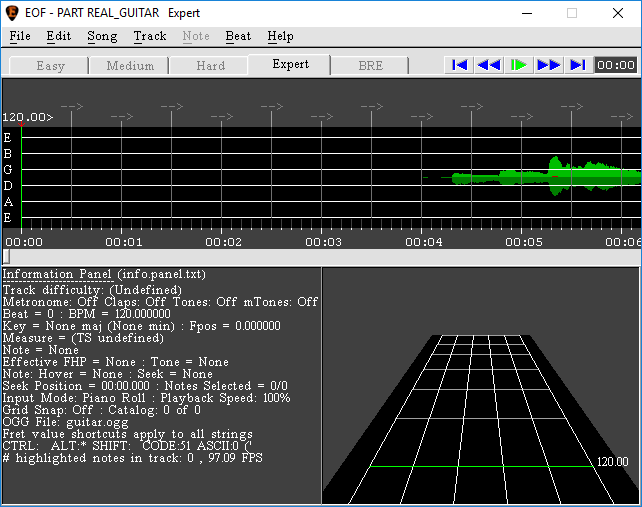Open the Edit menu
Image resolution: width=642 pixels, height=507 pixels.
59,36
